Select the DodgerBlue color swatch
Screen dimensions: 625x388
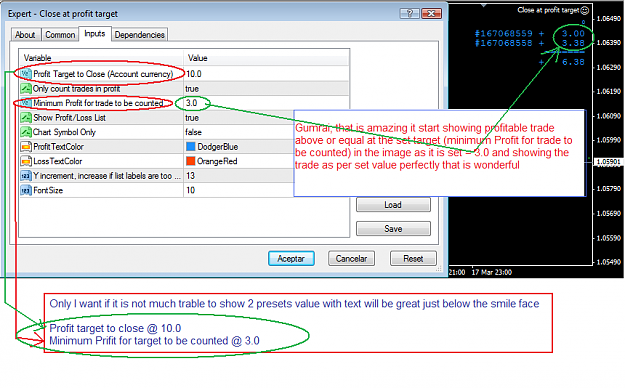191,147
